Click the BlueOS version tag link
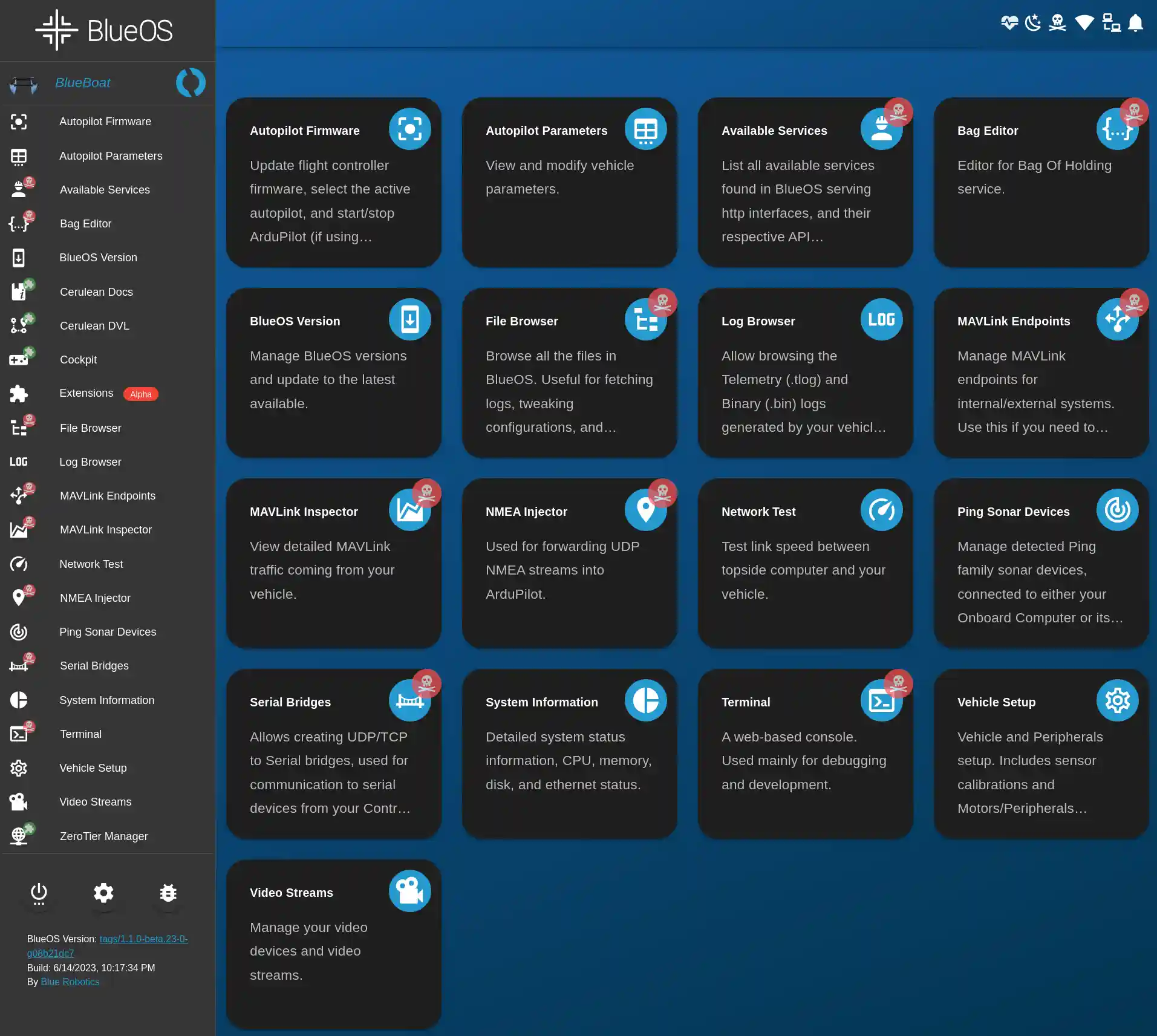Viewport: 1157px width, 1036px height. coord(143,939)
